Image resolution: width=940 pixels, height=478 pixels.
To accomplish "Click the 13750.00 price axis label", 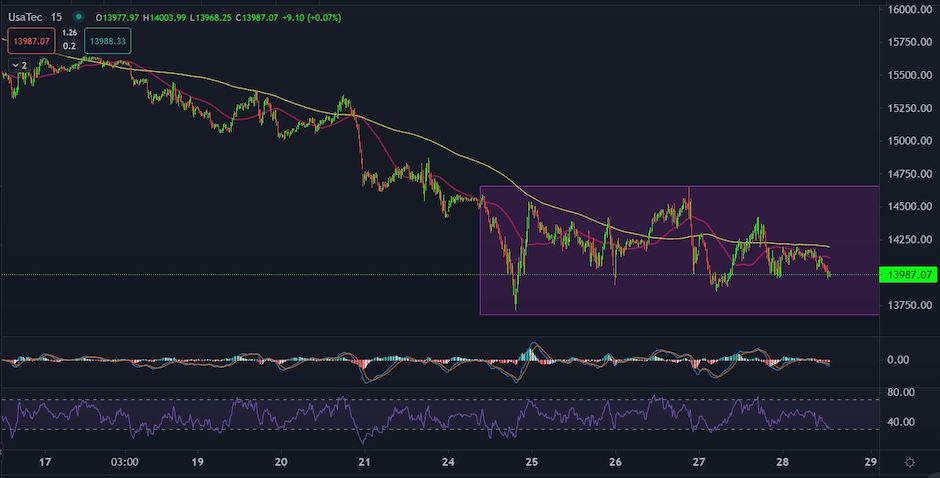I will (x=910, y=305).
